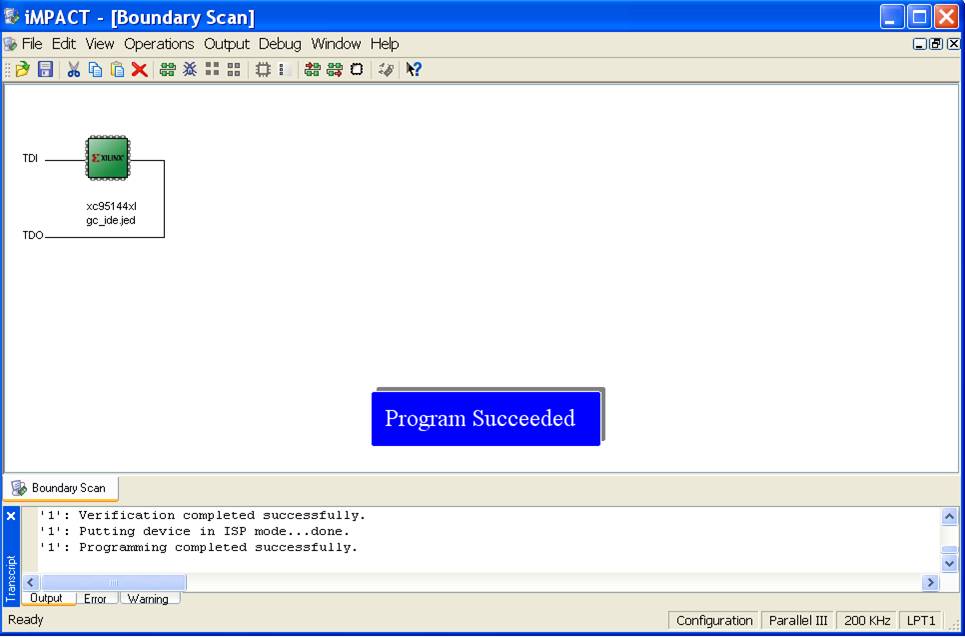The image size is (965, 638).
Task: Close the Boundary Scan child window
Action: [x=953, y=44]
